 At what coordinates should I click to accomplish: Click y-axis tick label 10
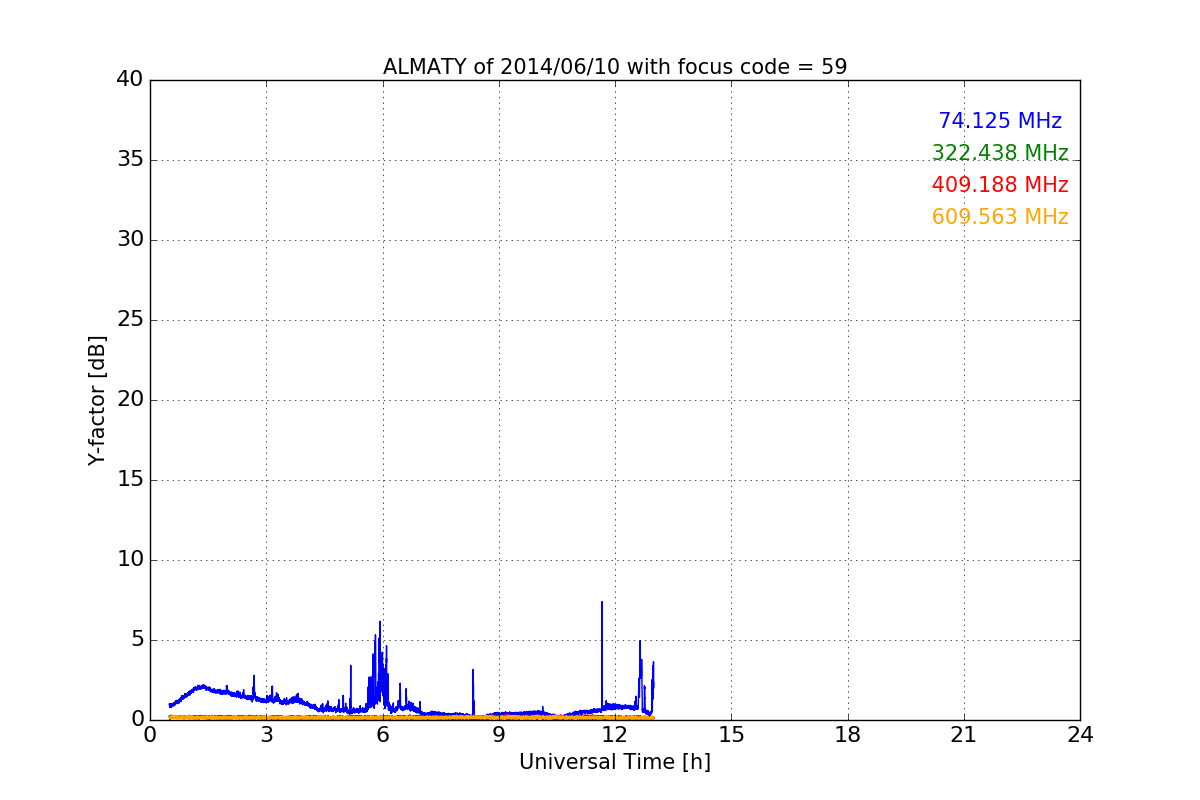pyautogui.click(x=130, y=560)
